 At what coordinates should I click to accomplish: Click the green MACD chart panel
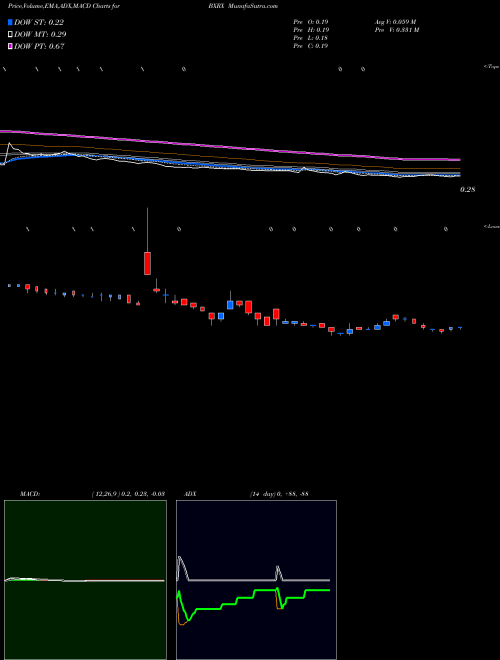click(85, 580)
